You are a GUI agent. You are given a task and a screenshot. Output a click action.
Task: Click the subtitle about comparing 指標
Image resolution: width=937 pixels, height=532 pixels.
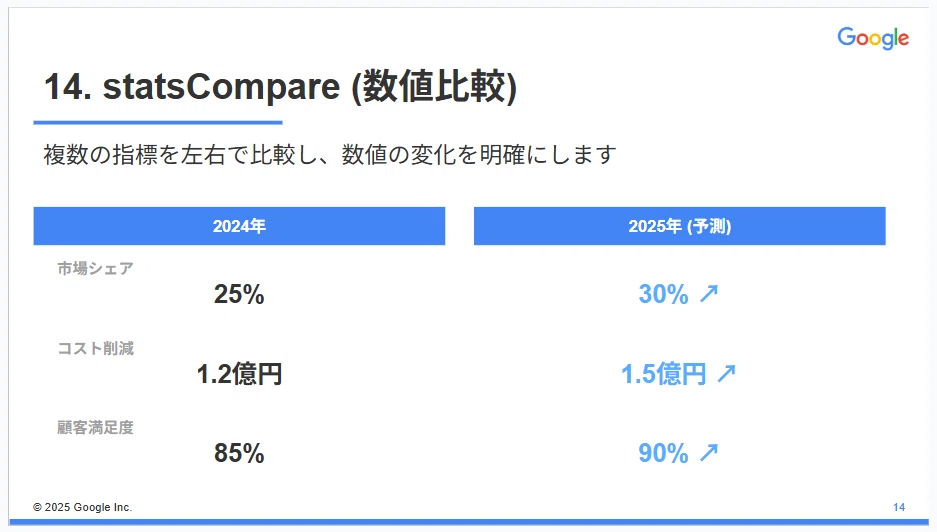329,155
